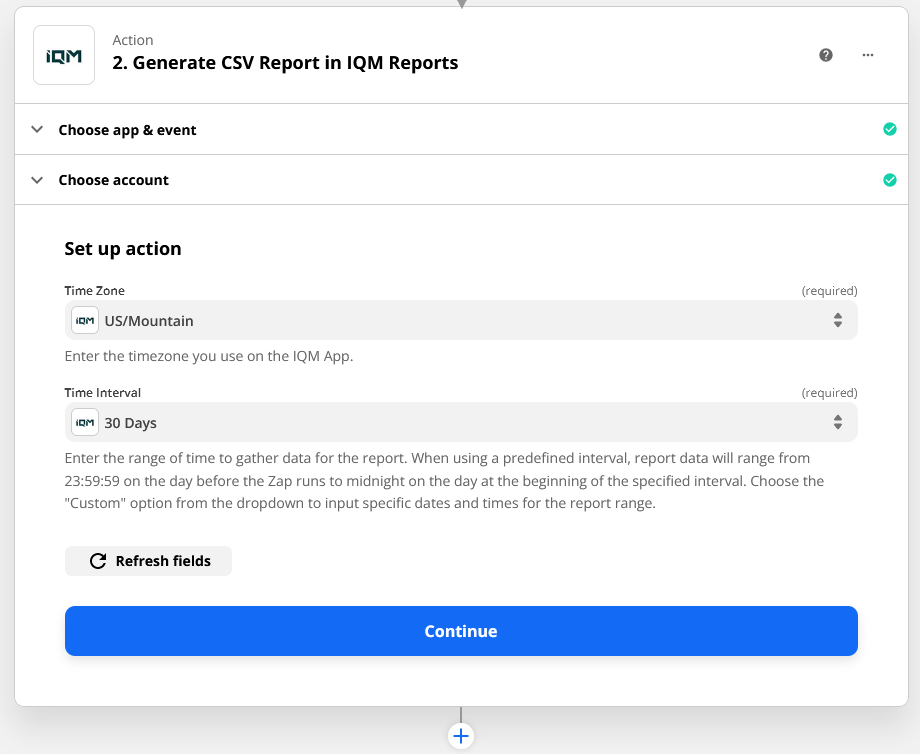Click the Refresh fields button label
Screen dimensions: 920x754
[163, 561]
